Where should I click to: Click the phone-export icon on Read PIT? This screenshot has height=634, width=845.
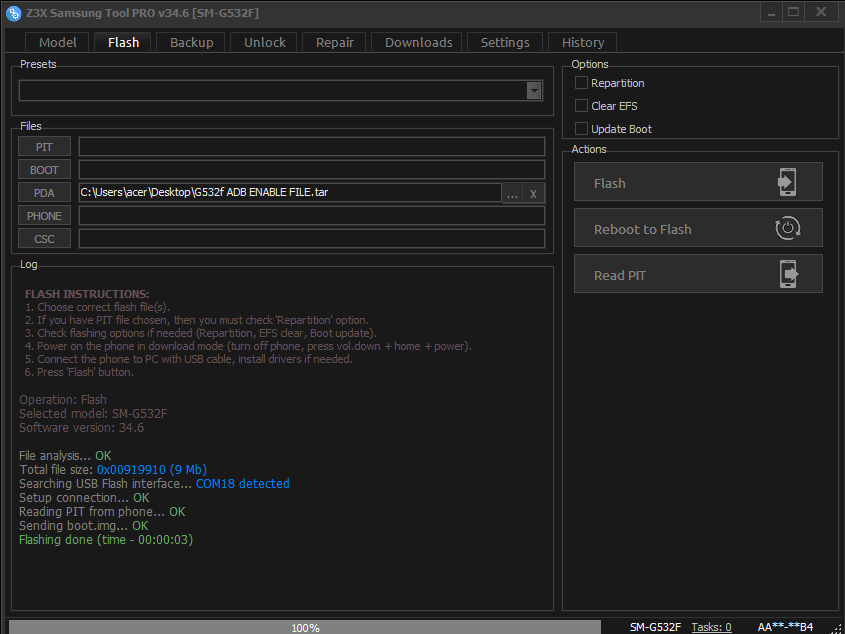(x=789, y=274)
